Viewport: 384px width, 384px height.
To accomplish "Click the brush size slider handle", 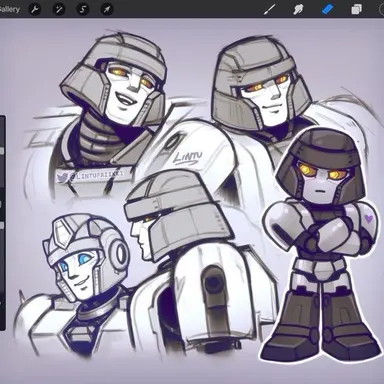I will (2, 151).
